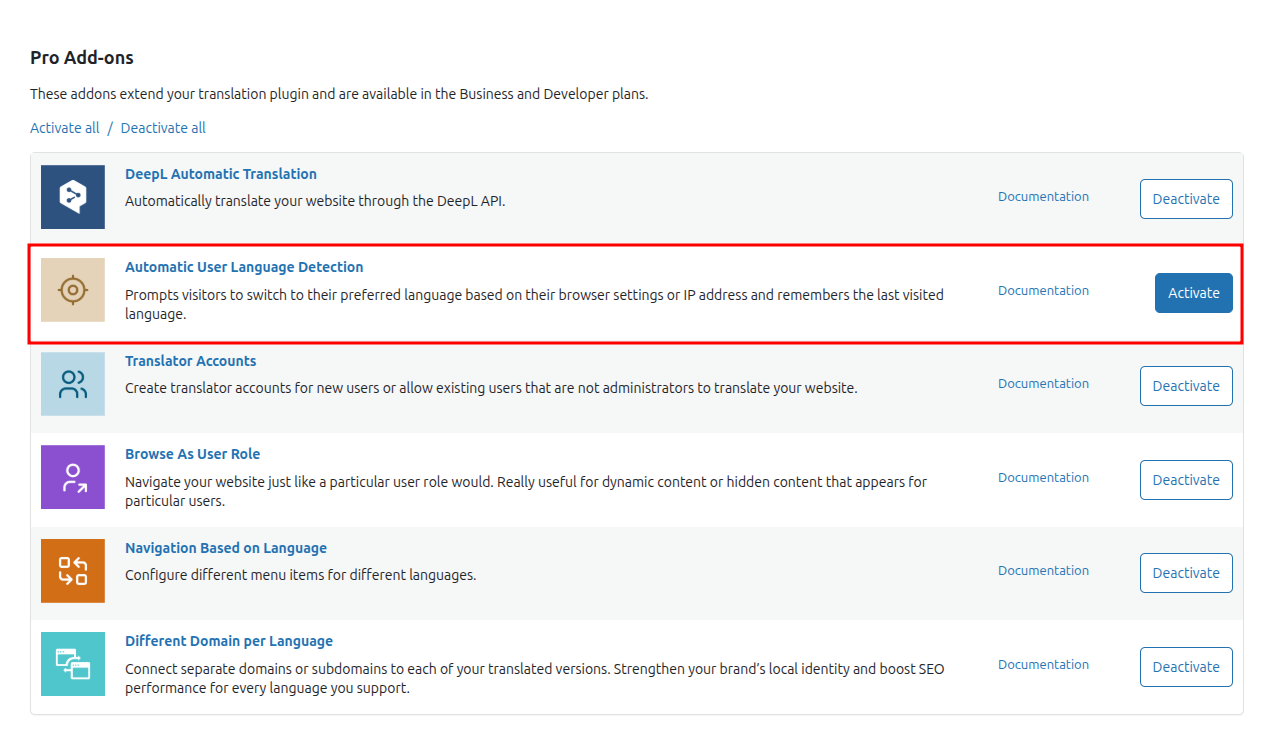View Documentation for Navigation Based on Language
Image resolution: width=1271 pixels, height=744 pixels.
(x=1043, y=570)
